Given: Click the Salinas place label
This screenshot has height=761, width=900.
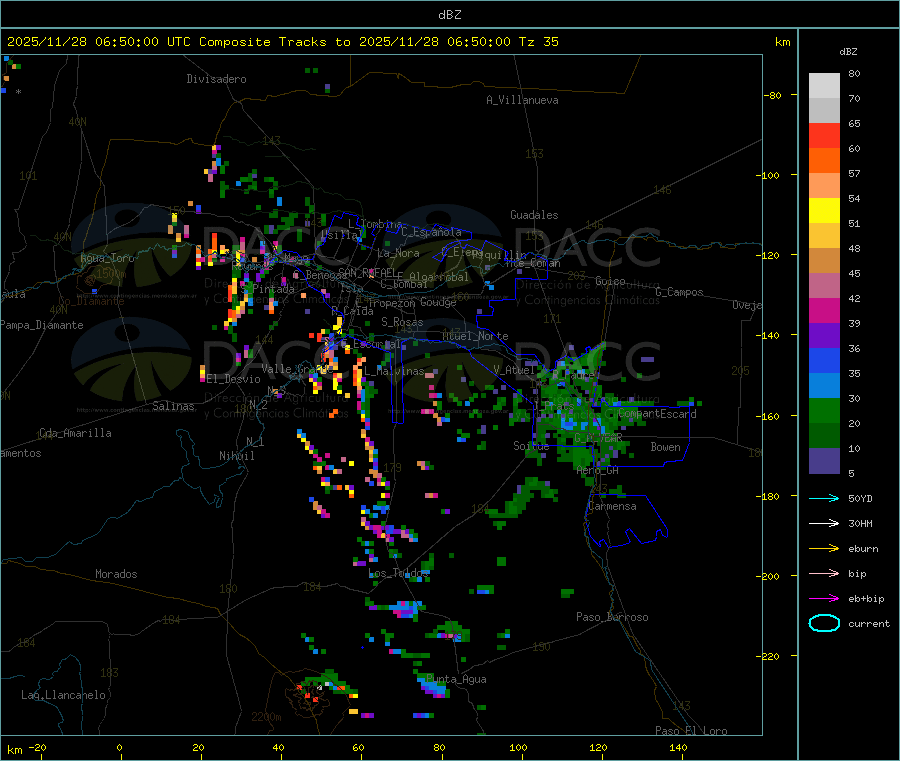Looking at the screenshot, I should 173,406.
